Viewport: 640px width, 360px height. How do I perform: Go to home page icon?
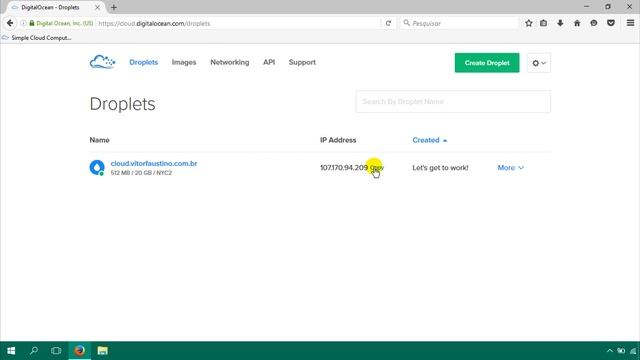577,23
